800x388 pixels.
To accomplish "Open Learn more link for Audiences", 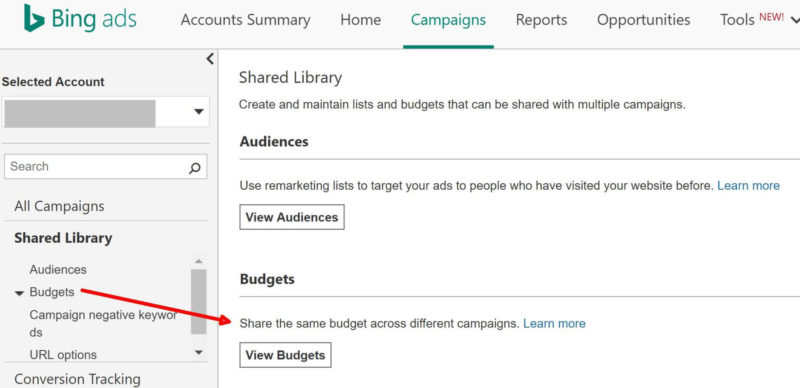I will point(748,186).
